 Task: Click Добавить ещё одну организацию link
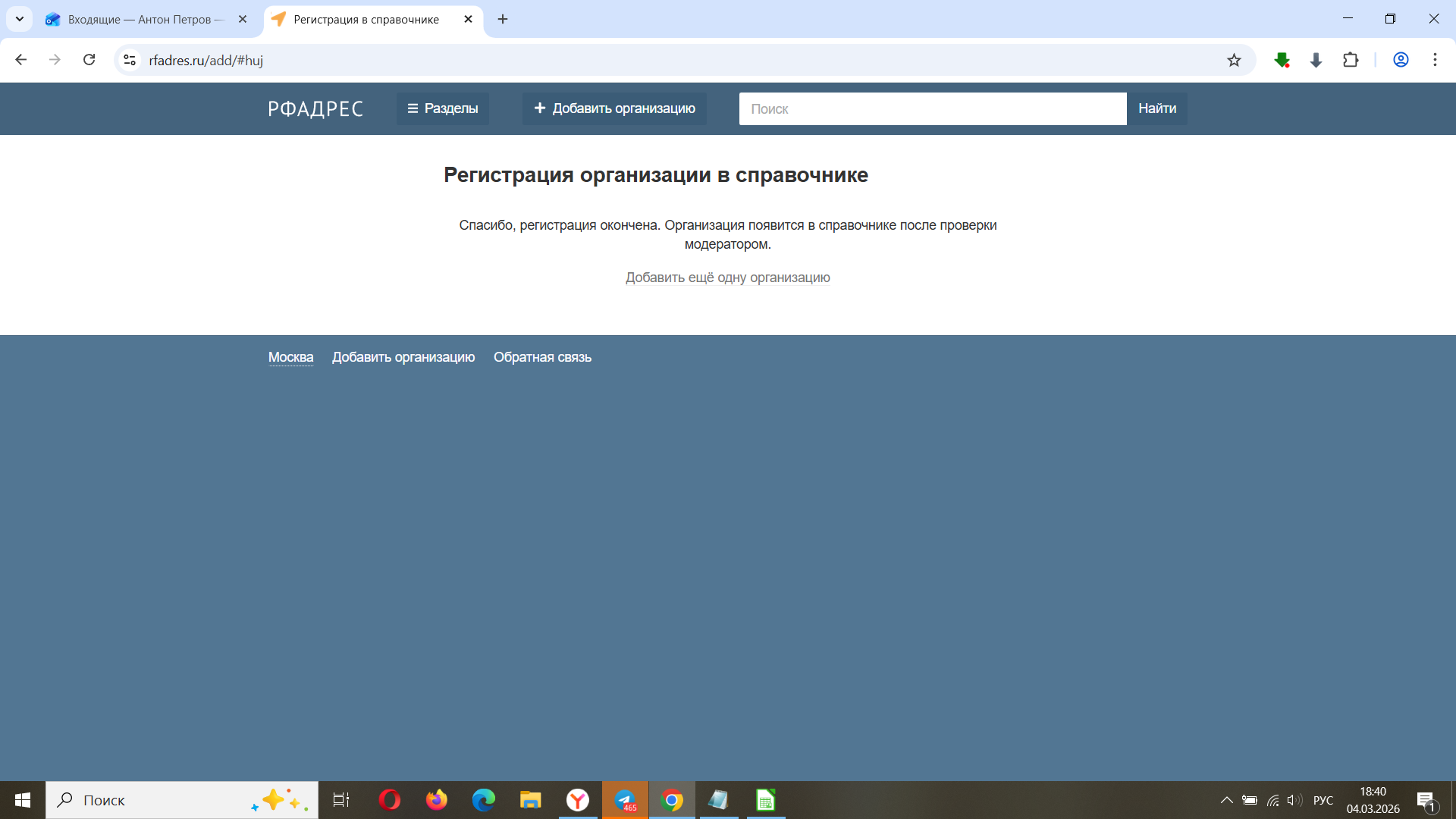(727, 278)
